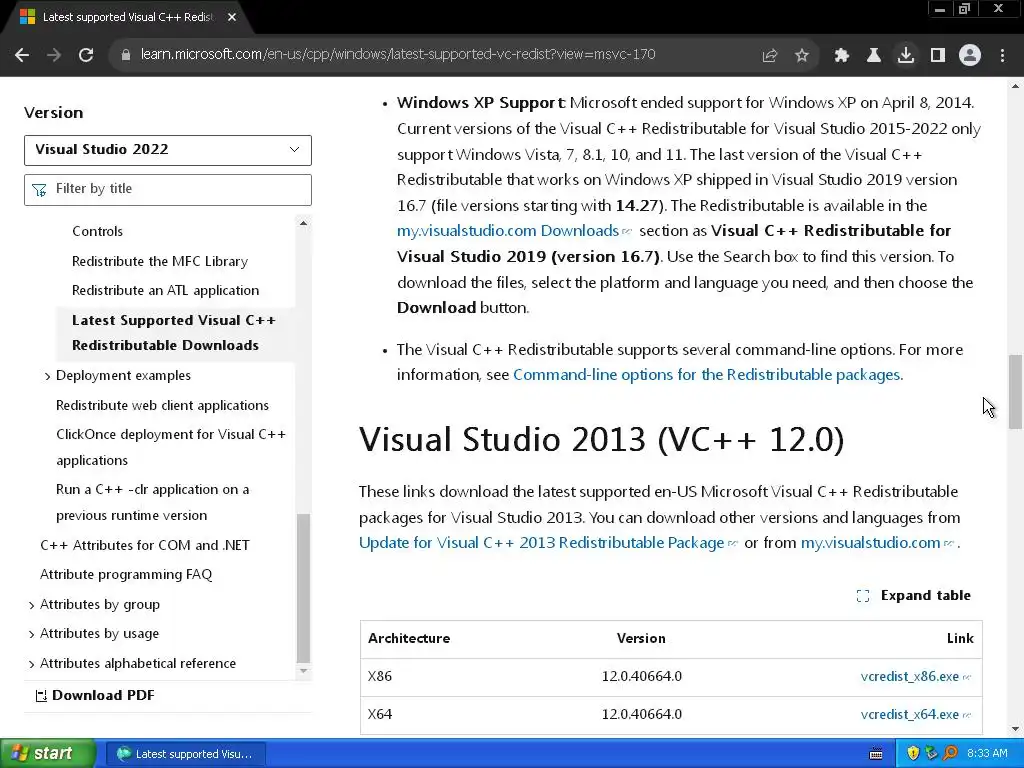Click page scroll up arrow

pos(1015,86)
